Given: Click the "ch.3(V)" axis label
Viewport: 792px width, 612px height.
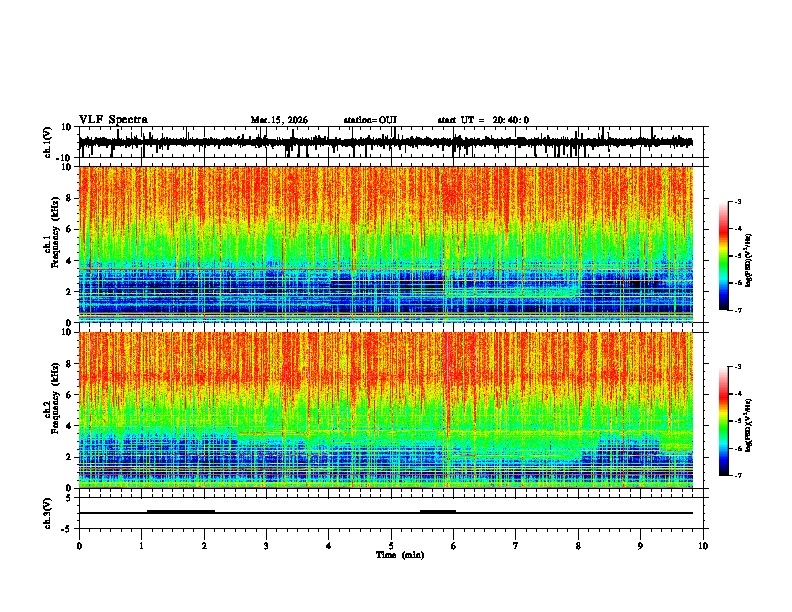Looking at the screenshot, I should (48, 513).
